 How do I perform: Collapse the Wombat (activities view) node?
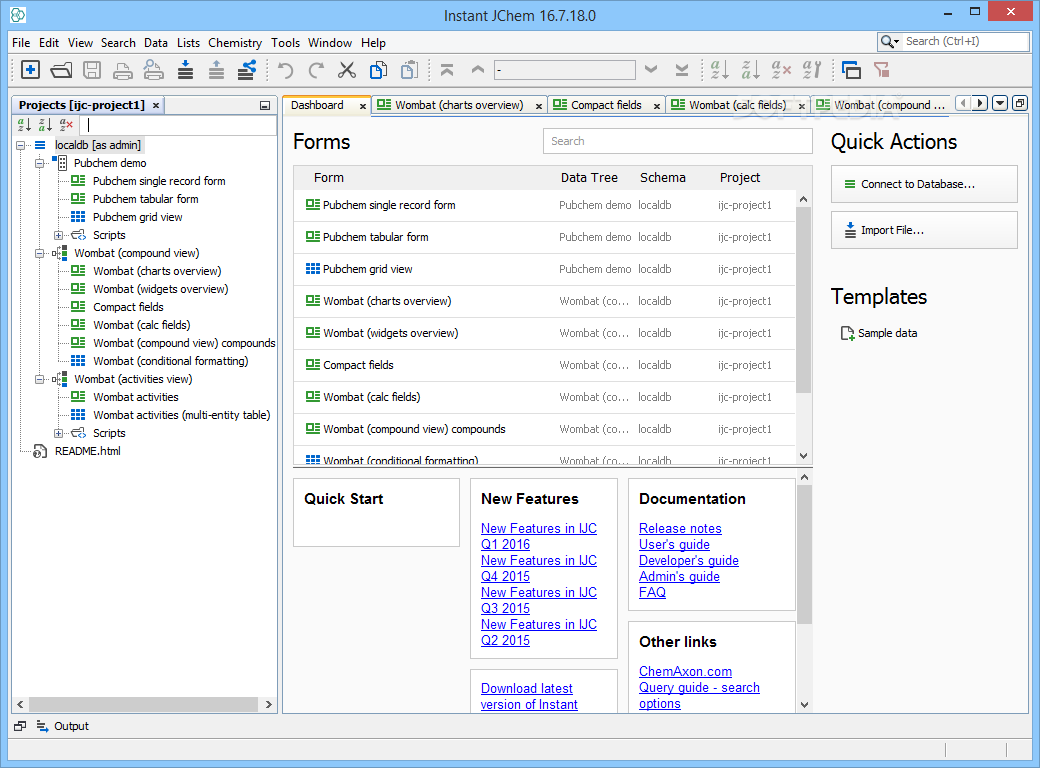coord(40,379)
